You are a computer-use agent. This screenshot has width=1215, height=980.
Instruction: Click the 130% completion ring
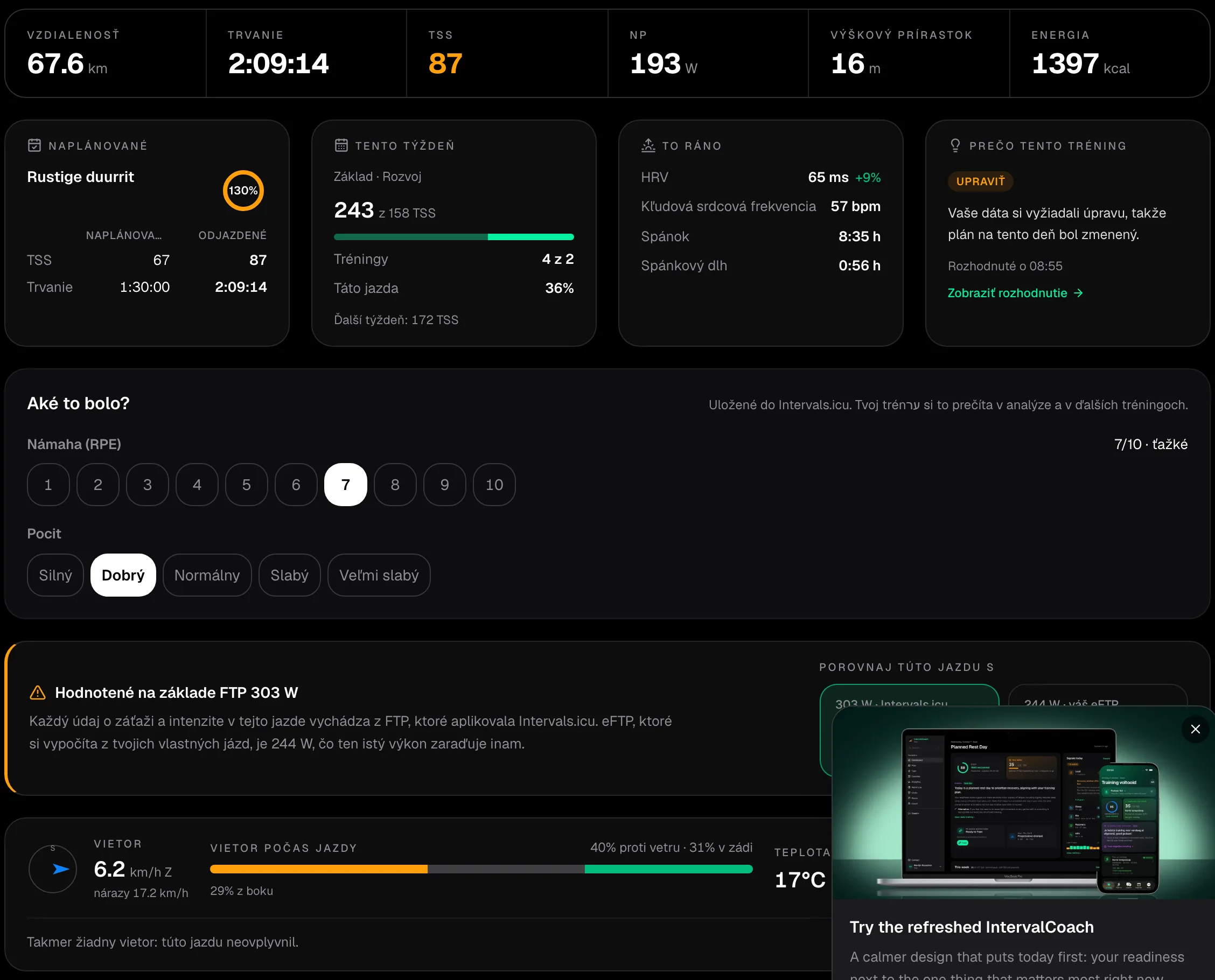243,190
